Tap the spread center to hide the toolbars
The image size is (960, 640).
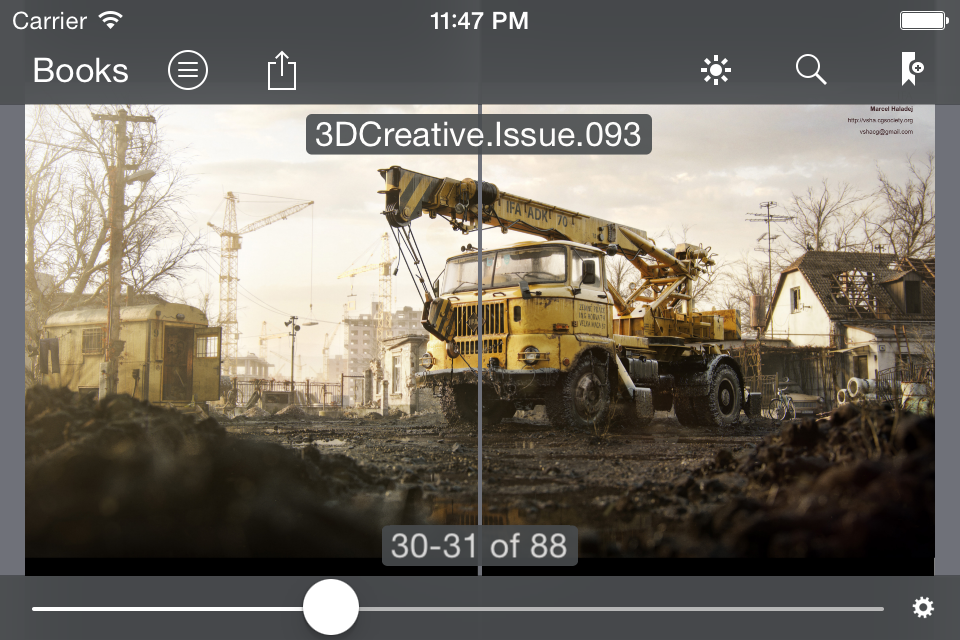pos(481,340)
